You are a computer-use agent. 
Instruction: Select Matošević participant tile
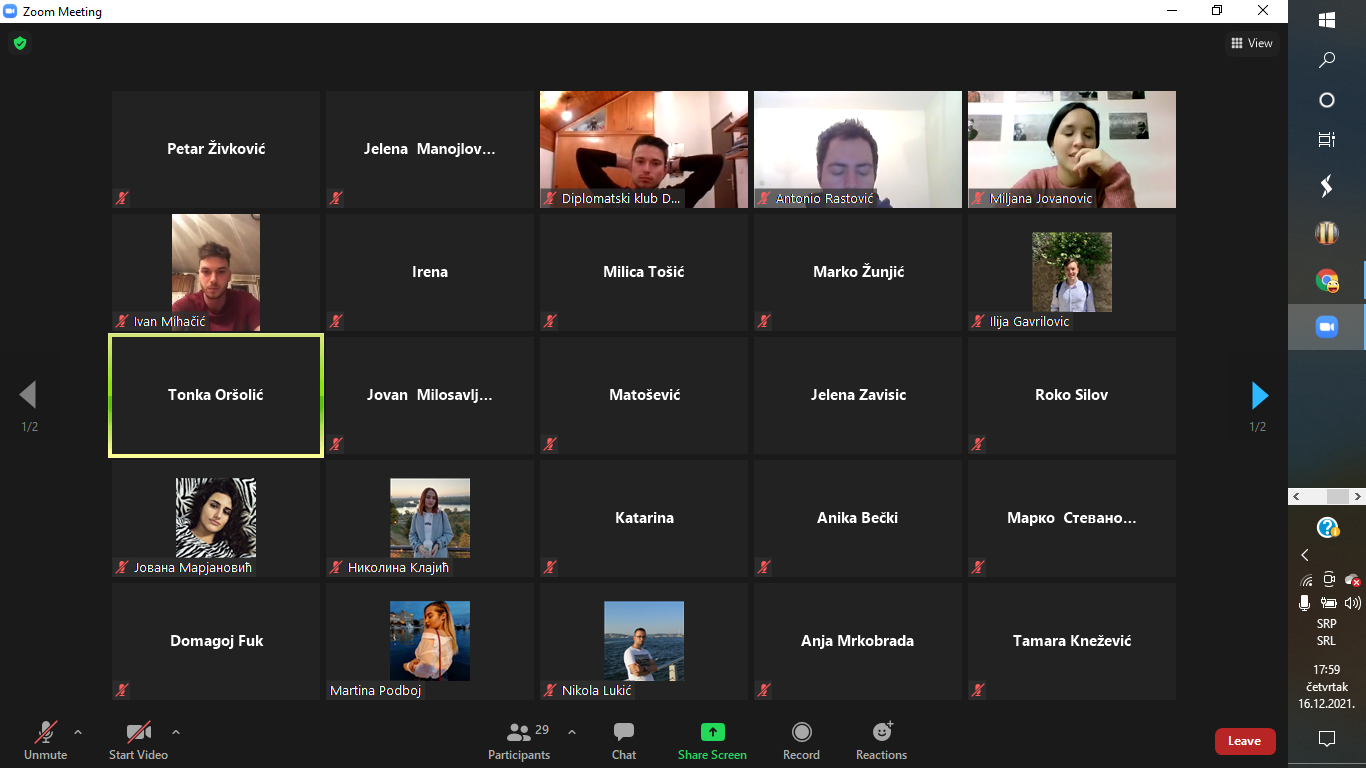(644, 395)
